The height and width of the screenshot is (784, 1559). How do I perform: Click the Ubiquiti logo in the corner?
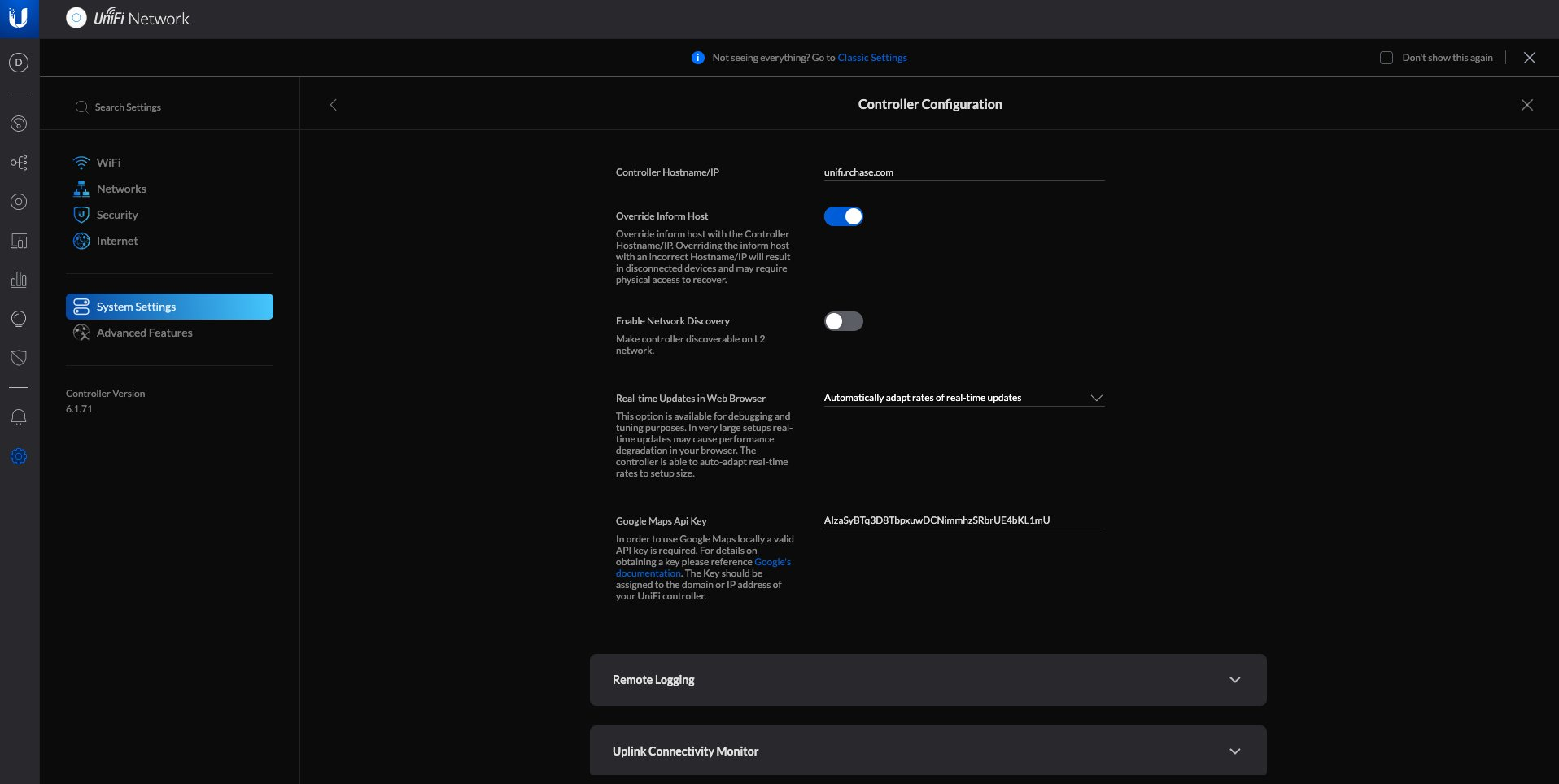[19, 18]
